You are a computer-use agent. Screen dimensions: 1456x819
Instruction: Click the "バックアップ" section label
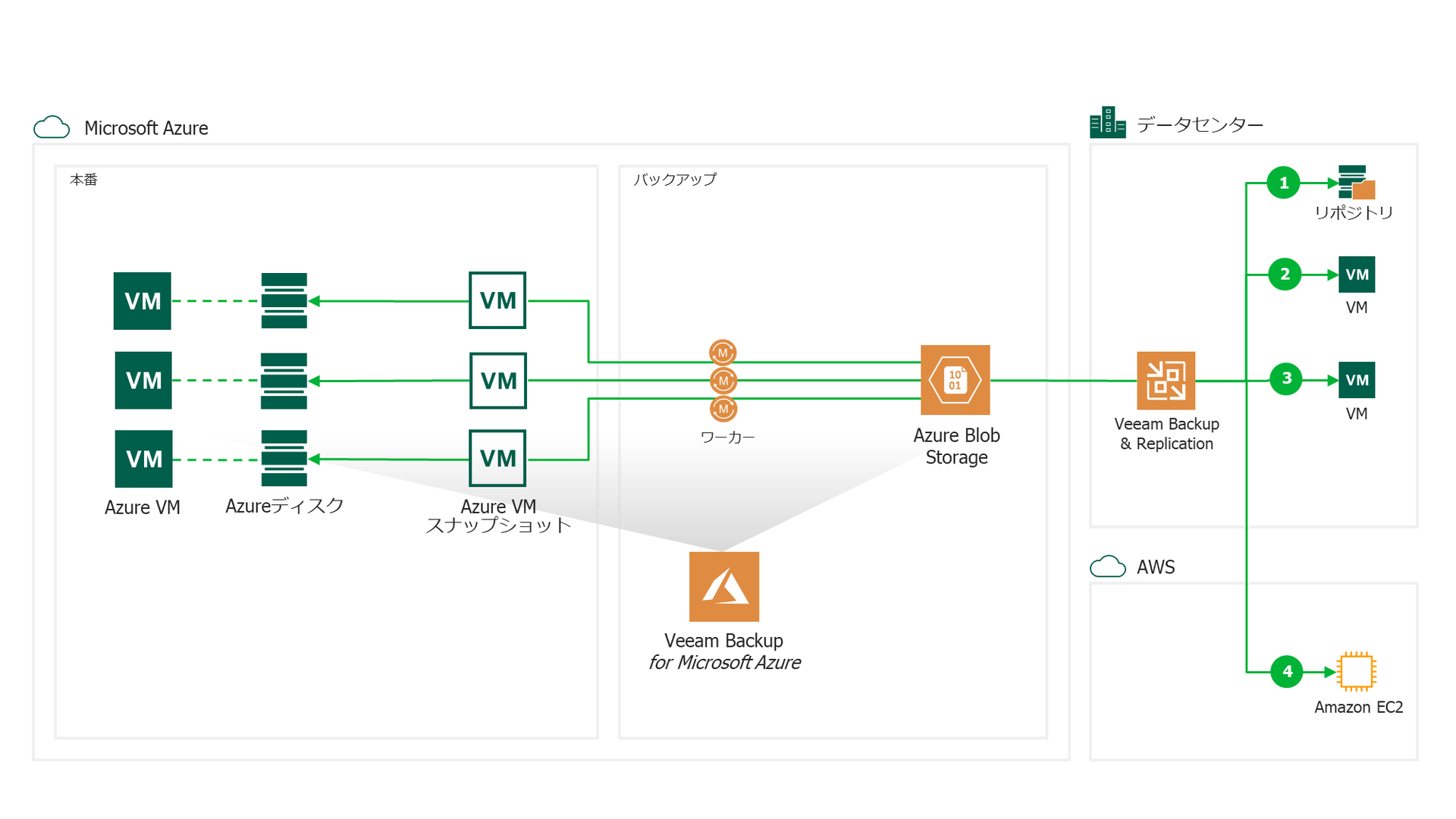[675, 180]
